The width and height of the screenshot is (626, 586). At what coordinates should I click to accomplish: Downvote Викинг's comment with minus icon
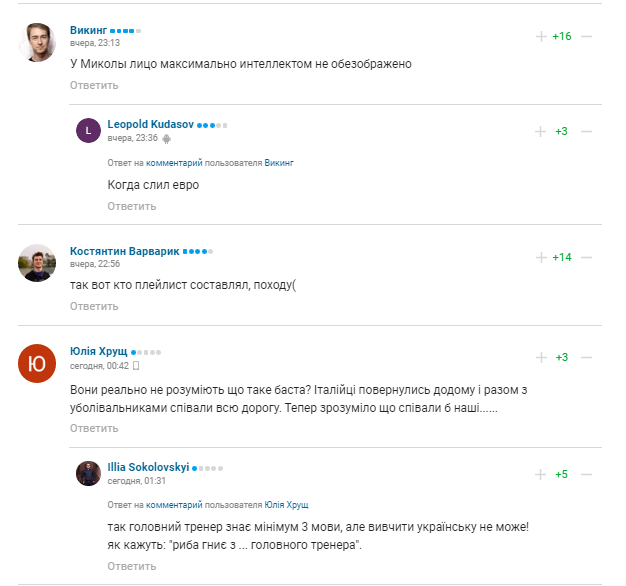[587, 36]
